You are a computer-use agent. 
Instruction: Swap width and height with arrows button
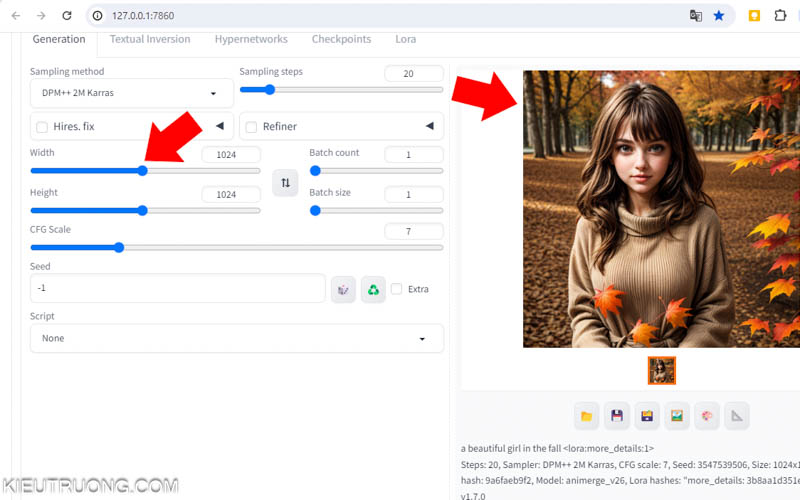pos(285,183)
